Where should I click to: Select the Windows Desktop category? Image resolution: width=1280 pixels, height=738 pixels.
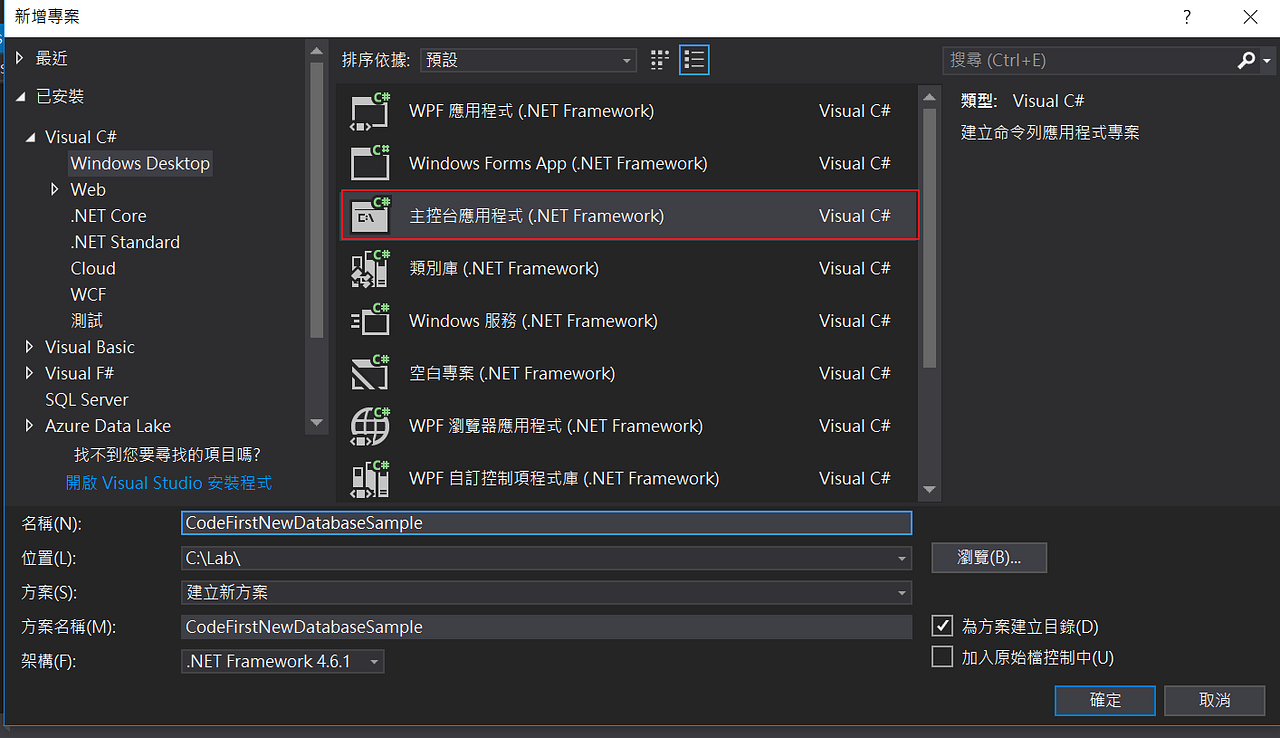click(140, 163)
